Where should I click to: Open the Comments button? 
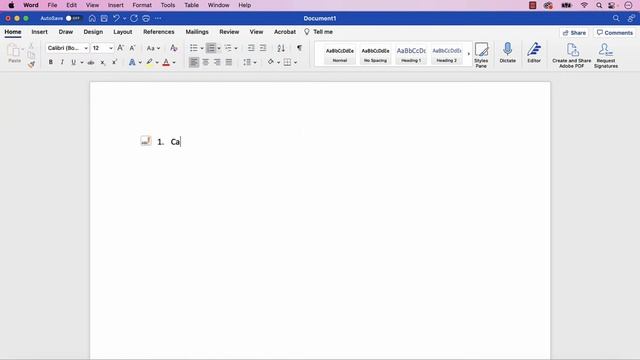[x=615, y=33]
